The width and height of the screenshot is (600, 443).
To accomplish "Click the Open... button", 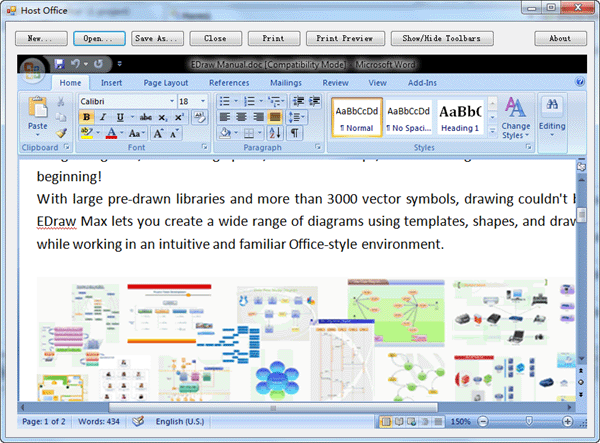I will coord(99,38).
